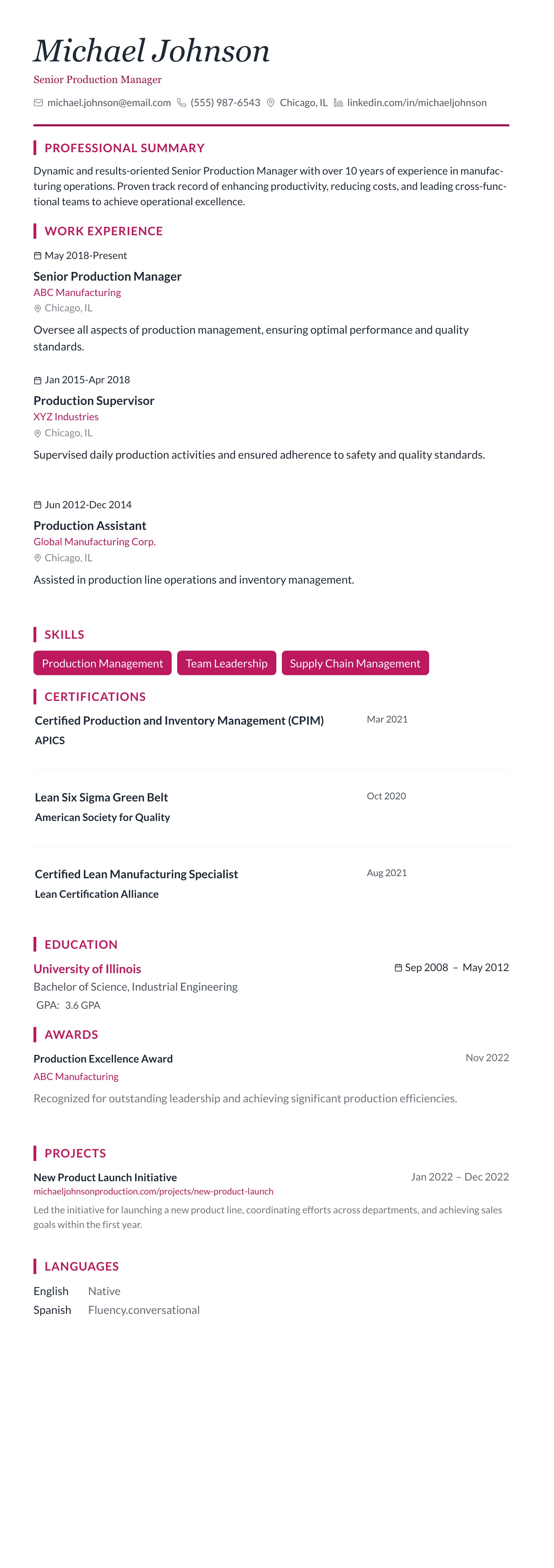Open the michael.johnson@email.com email link
This screenshot has height=1568, width=554.
coord(109,103)
